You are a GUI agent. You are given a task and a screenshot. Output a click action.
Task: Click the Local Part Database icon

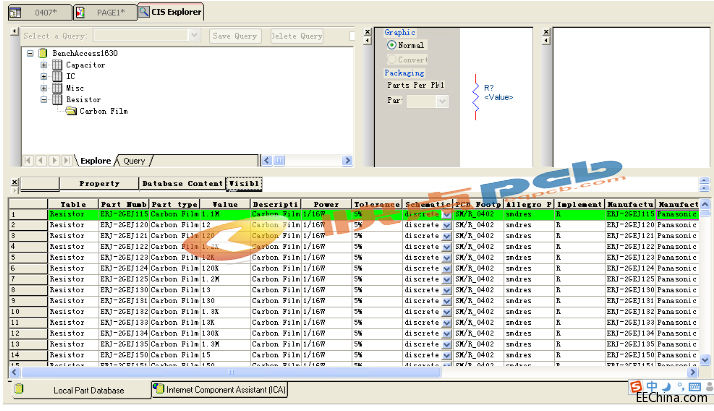click(x=19, y=390)
